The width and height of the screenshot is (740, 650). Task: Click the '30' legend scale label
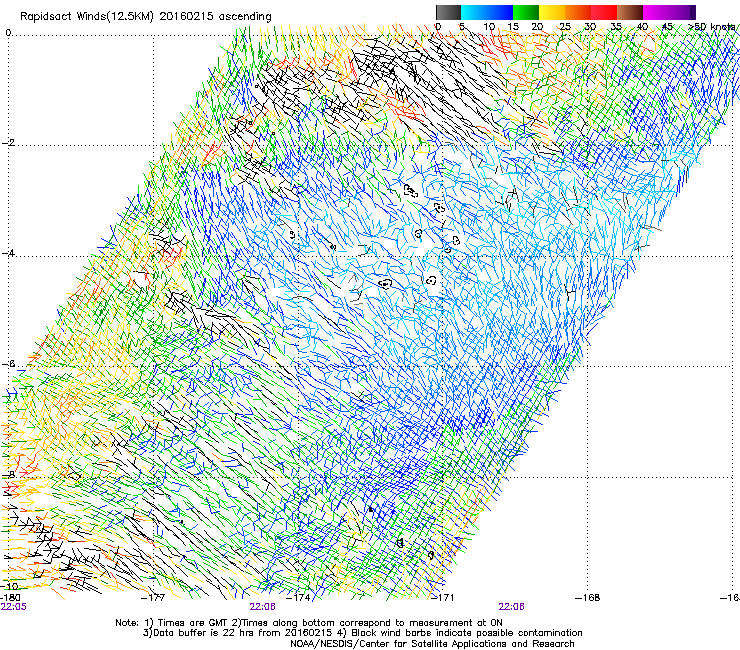(590, 26)
